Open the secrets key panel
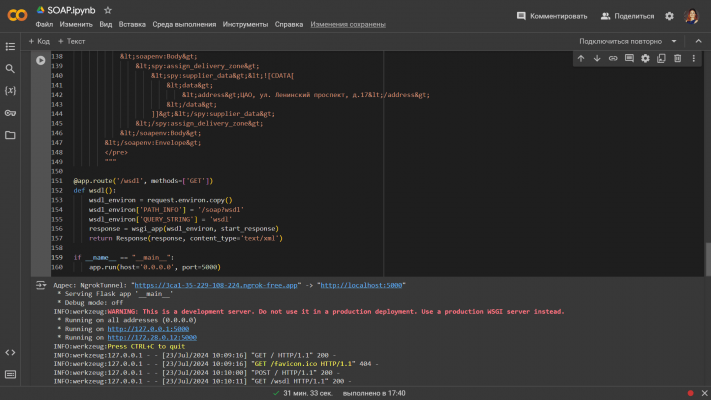Viewport: 711px width, 400px height. pyautogui.click(x=10, y=112)
